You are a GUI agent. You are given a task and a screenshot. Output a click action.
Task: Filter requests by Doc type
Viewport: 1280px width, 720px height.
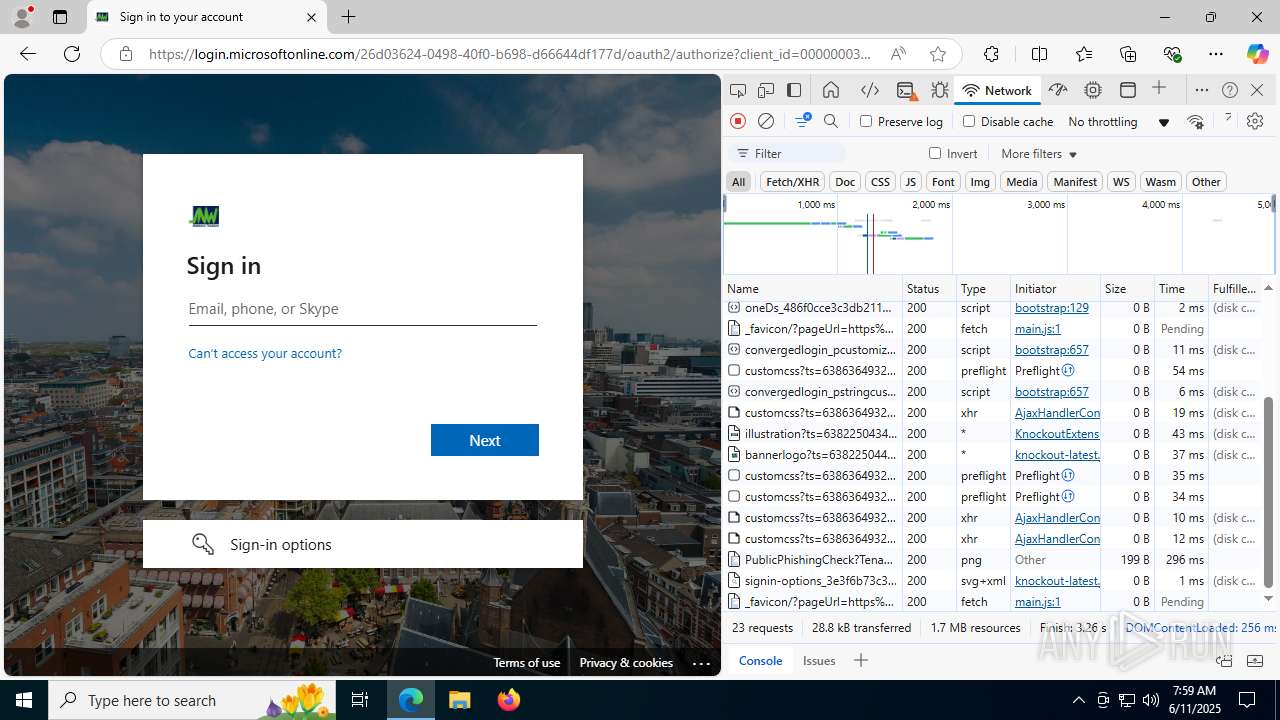click(x=845, y=181)
